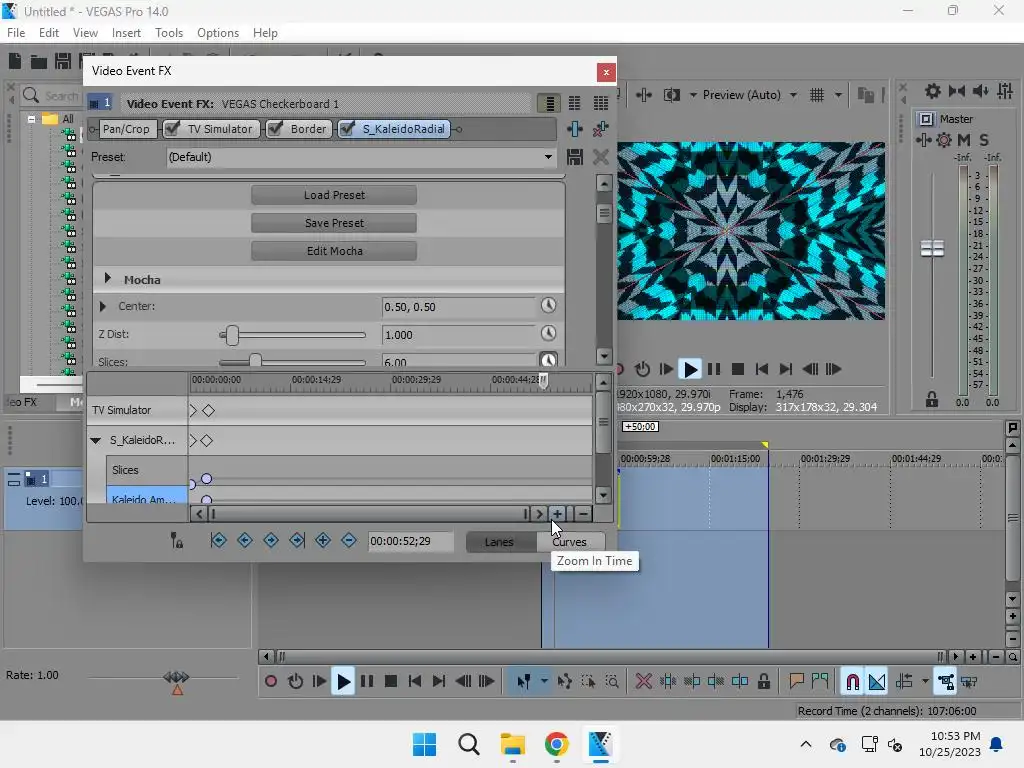The height and width of the screenshot is (768, 1024).
Task: Toggle Border effect checkbox
Action: (275, 129)
